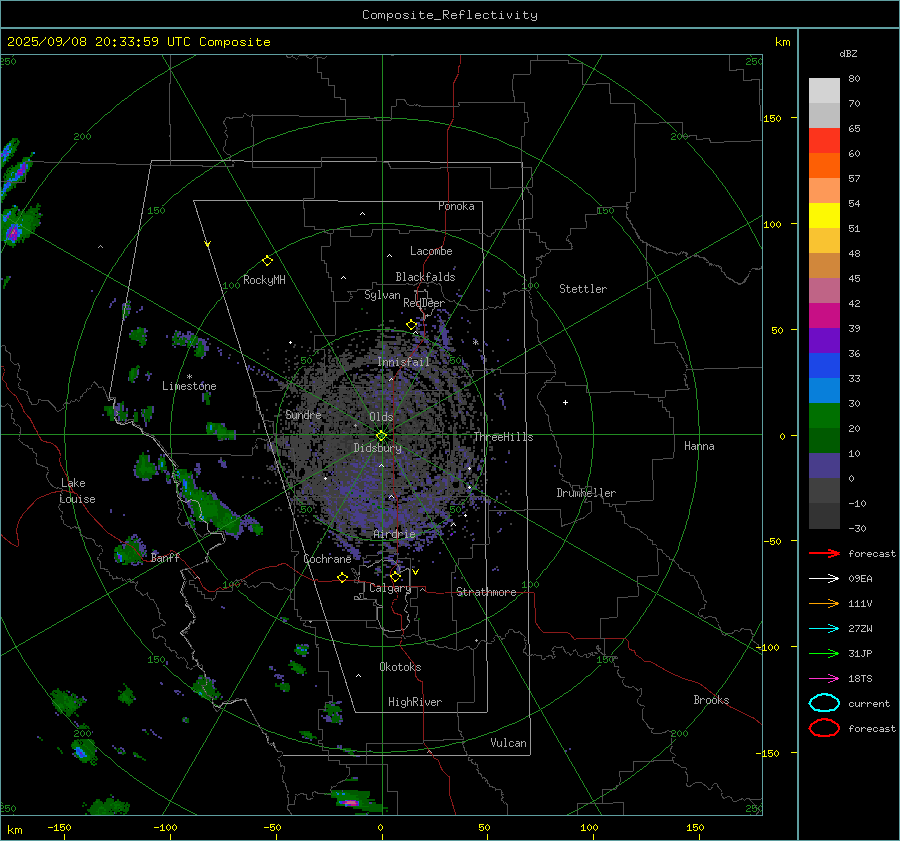Select the bright yellow 51–54 dBZ swatch

(x=824, y=216)
